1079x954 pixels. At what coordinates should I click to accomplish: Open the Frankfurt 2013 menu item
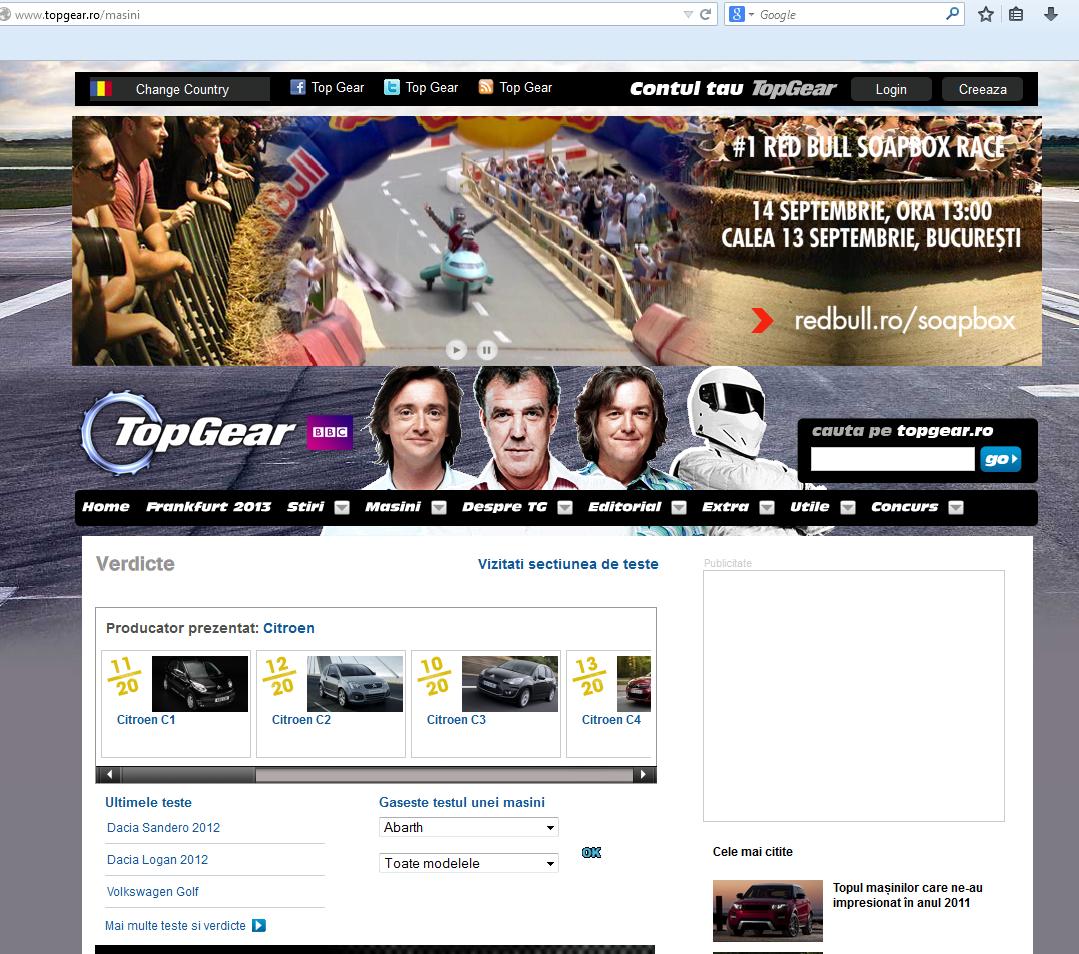[x=208, y=507]
